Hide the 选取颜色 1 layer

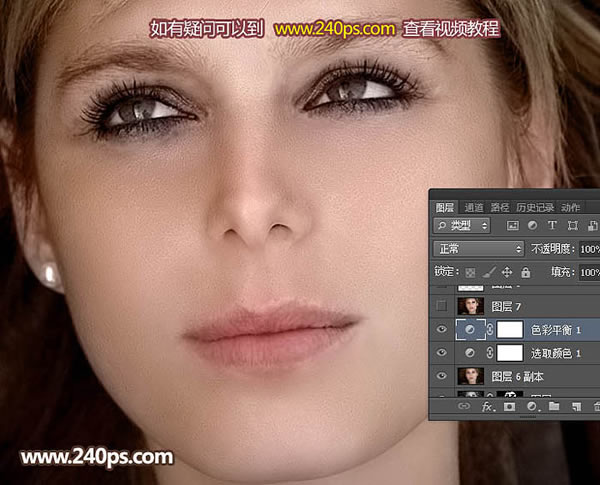442,353
